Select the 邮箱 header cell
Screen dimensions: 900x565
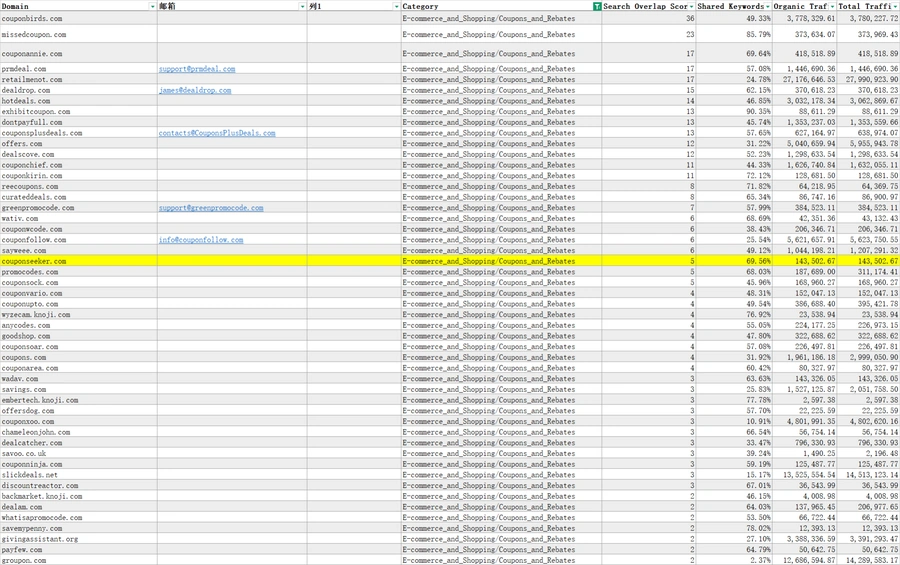[232, 6]
